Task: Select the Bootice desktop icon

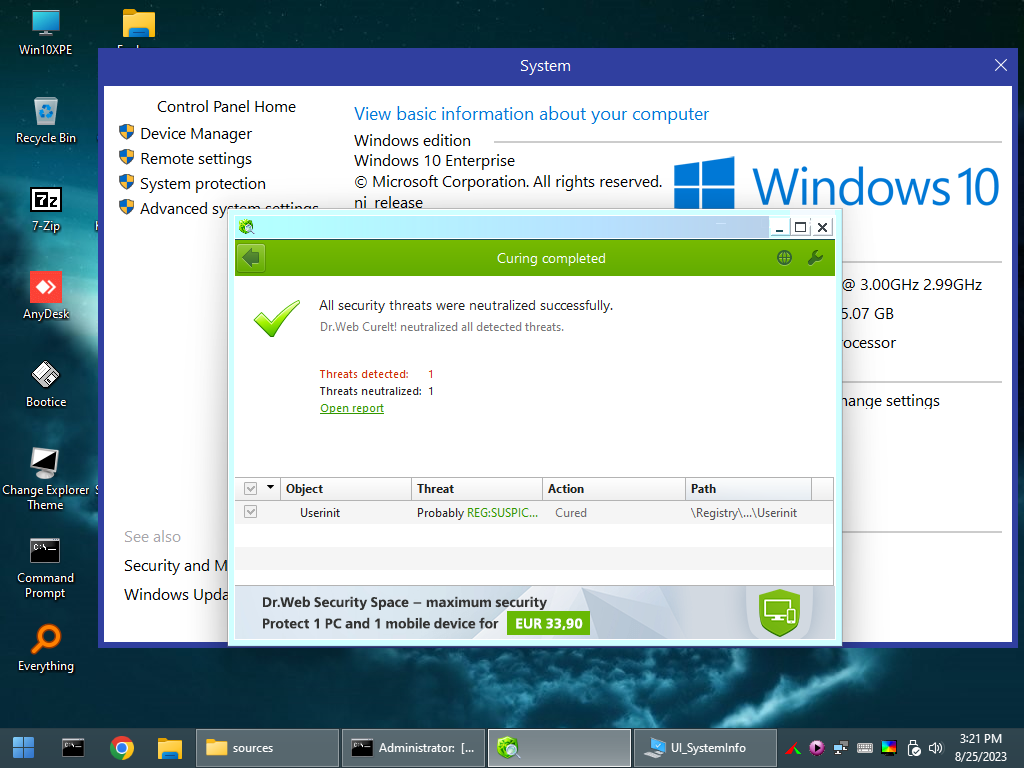Action: tap(46, 385)
